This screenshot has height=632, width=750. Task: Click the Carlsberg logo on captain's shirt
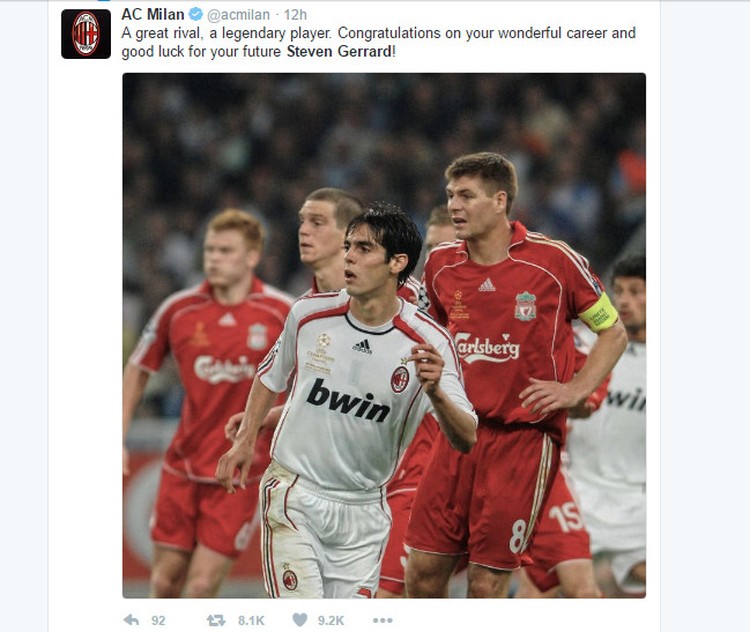[x=487, y=348]
